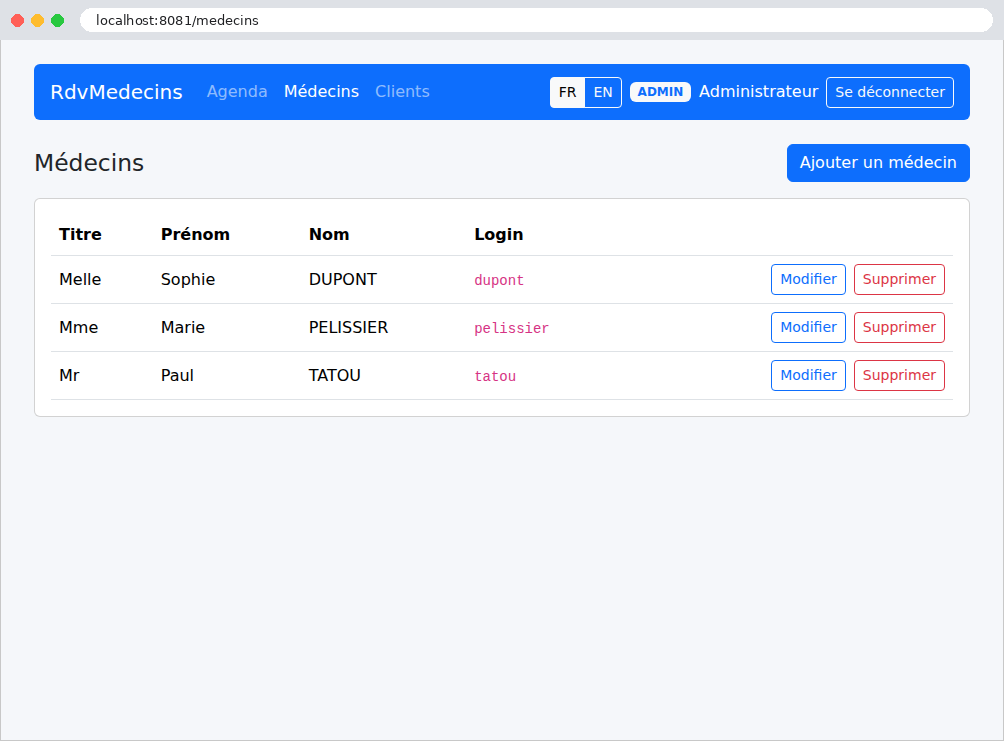Click the first name Marie
Image resolution: width=1004 pixels, height=741 pixels.
pyautogui.click(x=182, y=327)
